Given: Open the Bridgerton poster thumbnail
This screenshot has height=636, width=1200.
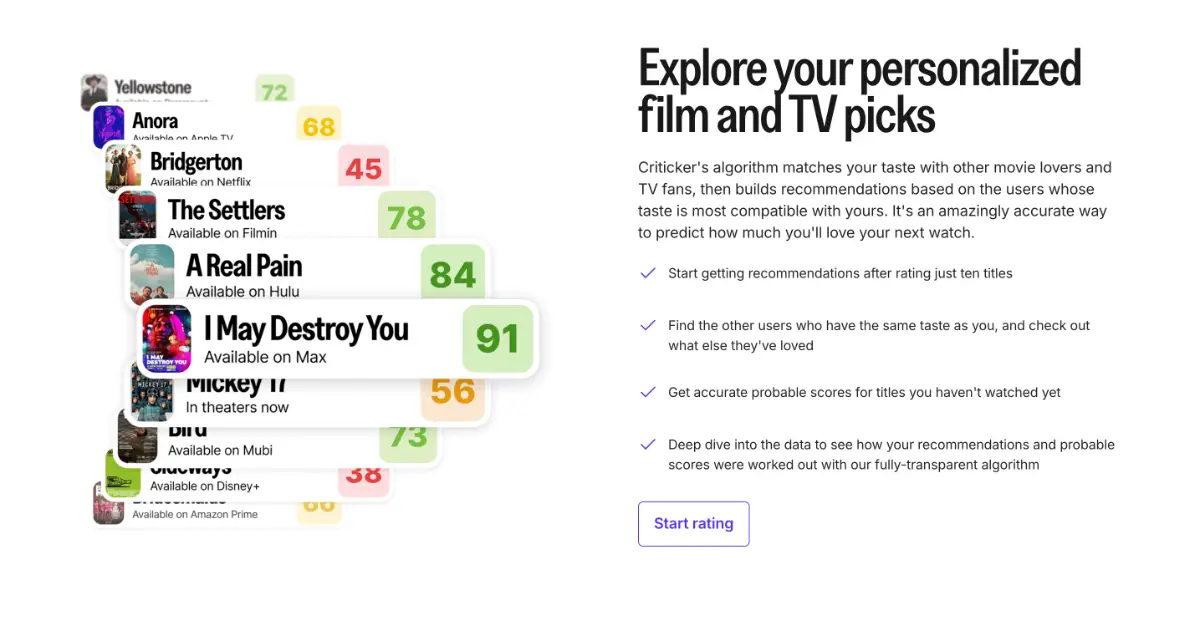Looking at the screenshot, I should click(x=123, y=168).
